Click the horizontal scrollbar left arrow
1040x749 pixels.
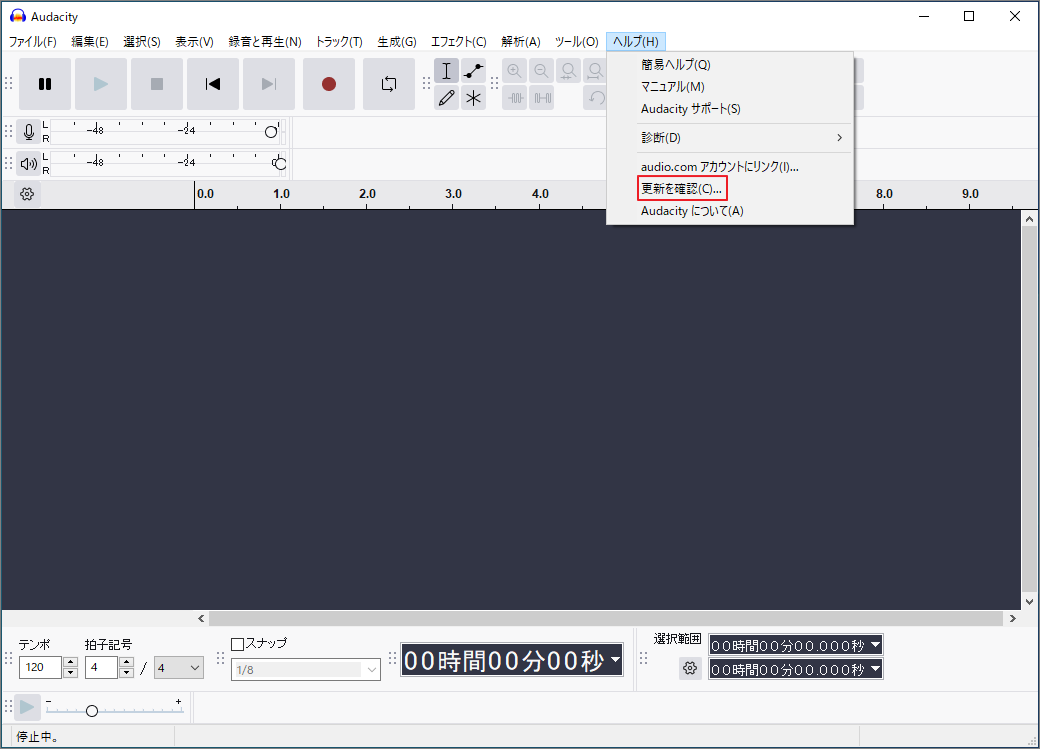pos(201,618)
